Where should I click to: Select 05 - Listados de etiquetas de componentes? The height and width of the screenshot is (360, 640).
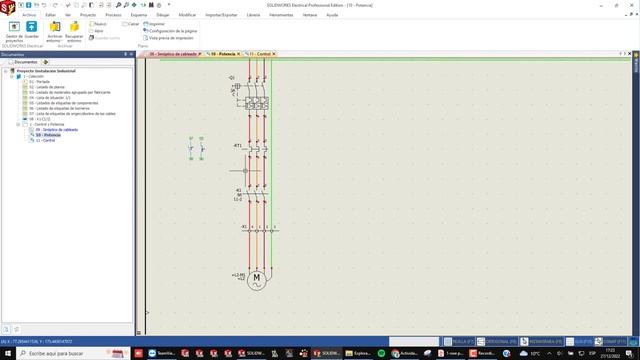click(x=63, y=103)
